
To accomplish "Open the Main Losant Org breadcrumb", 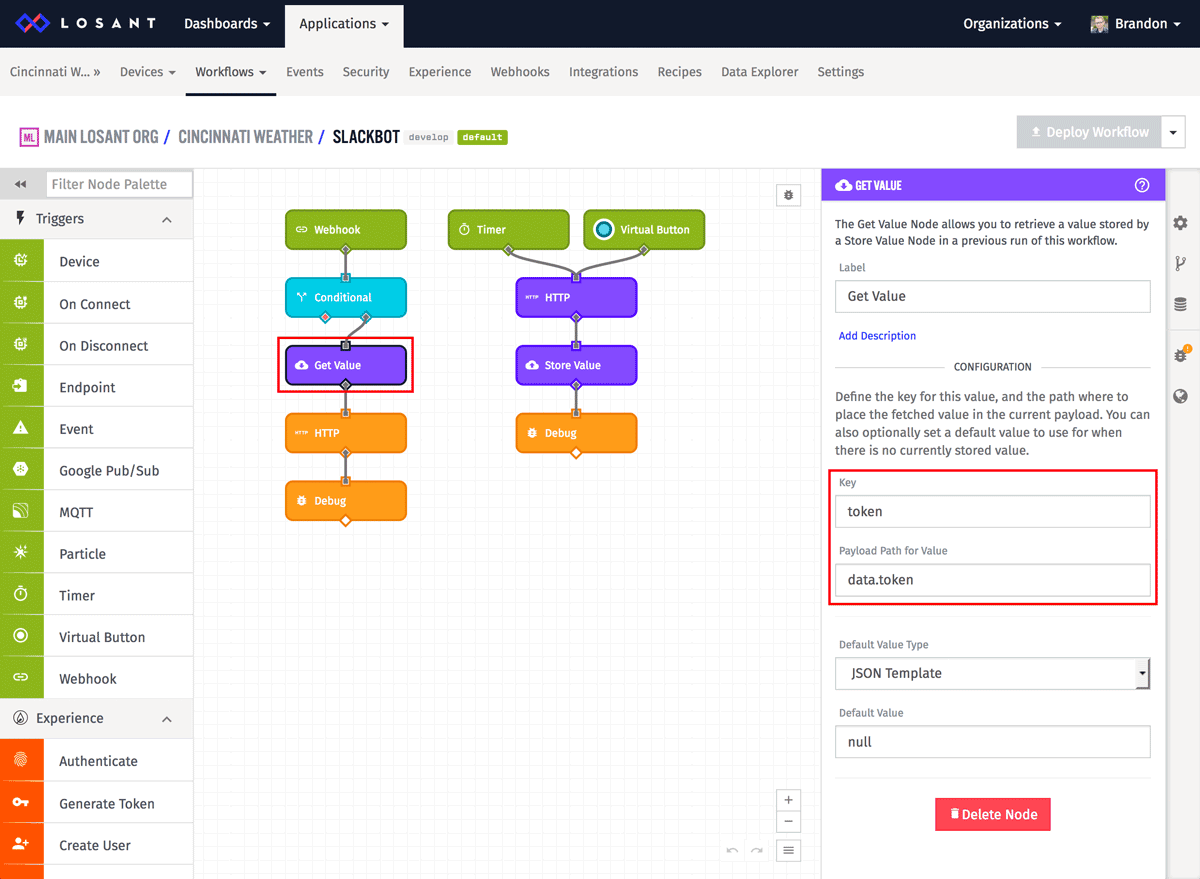I will [x=101, y=136].
